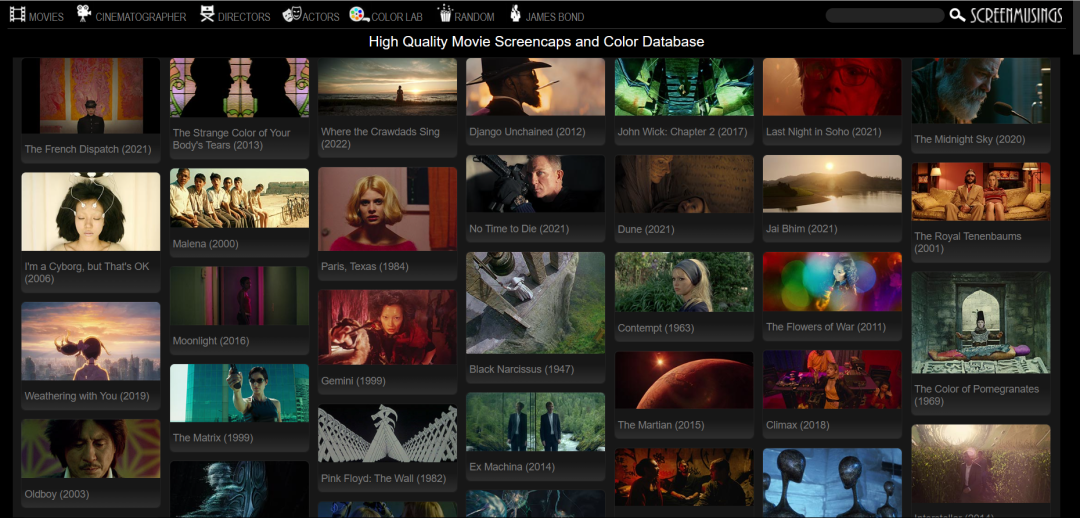Open the JAMES BOND menu item
This screenshot has height=518, width=1080.
(x=554, y=17)
